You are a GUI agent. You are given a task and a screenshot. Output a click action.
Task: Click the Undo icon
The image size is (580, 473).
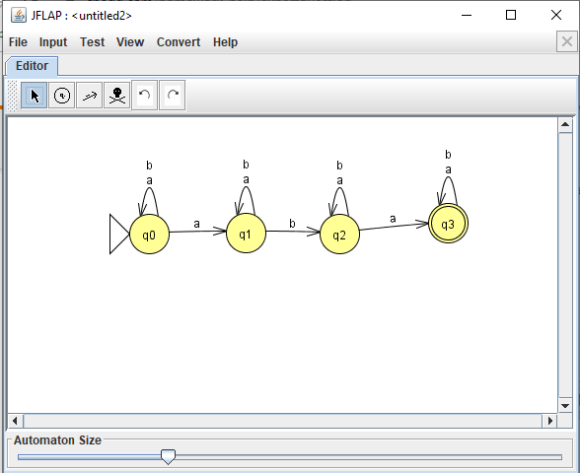tap(145, 95)
